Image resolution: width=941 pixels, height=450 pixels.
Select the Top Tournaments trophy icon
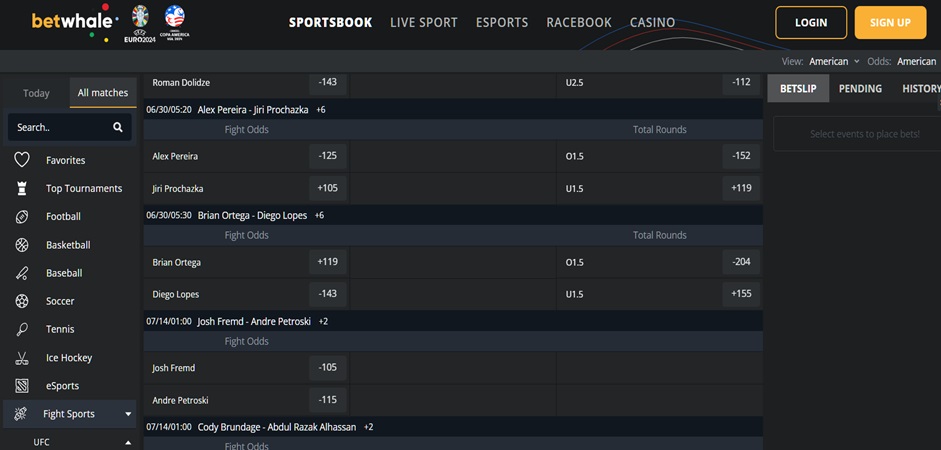pos(22,188)
